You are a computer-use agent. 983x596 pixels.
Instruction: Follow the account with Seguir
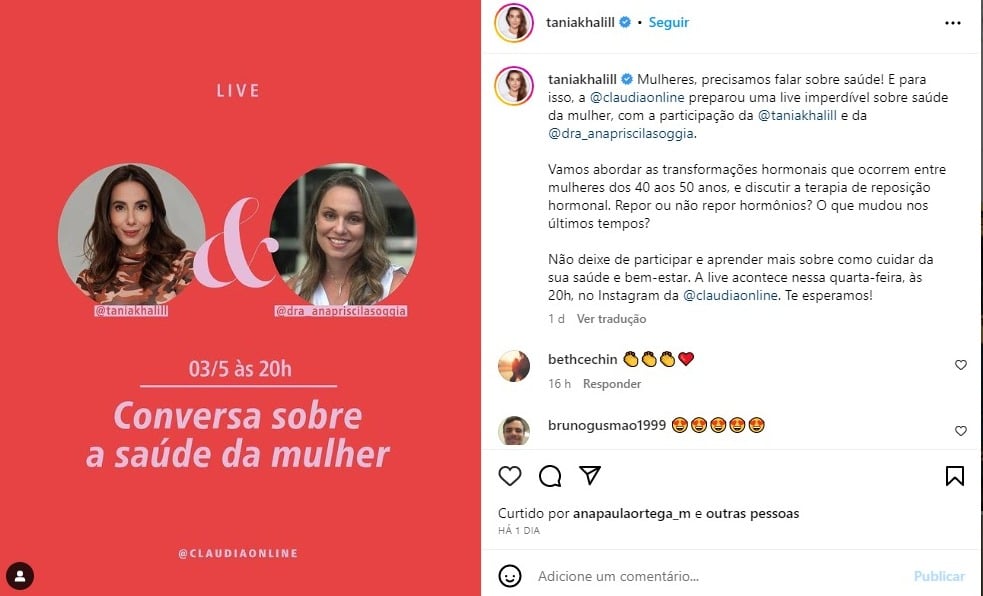tap(668, 23)
